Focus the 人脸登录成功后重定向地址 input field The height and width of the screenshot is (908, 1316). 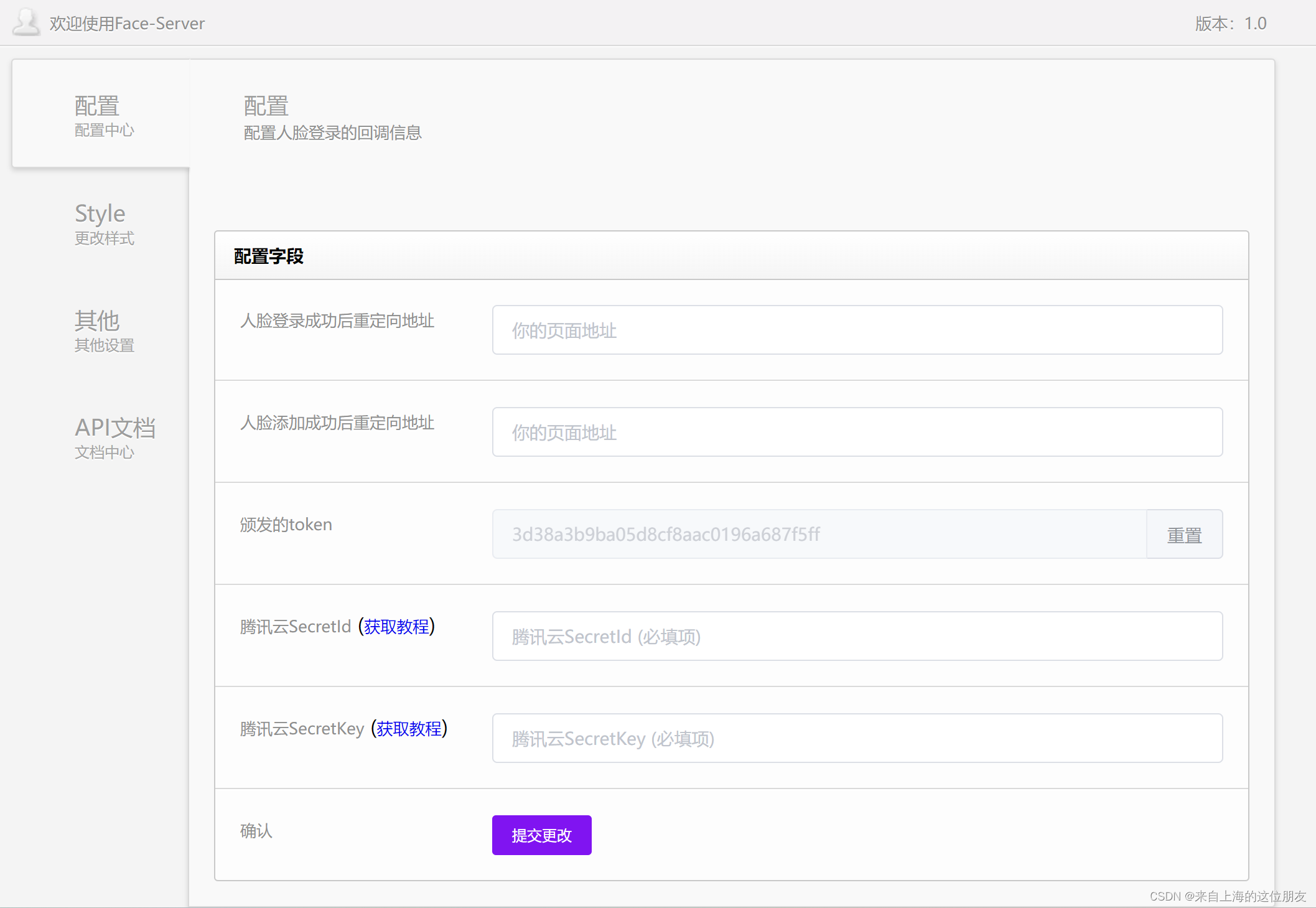857,330
